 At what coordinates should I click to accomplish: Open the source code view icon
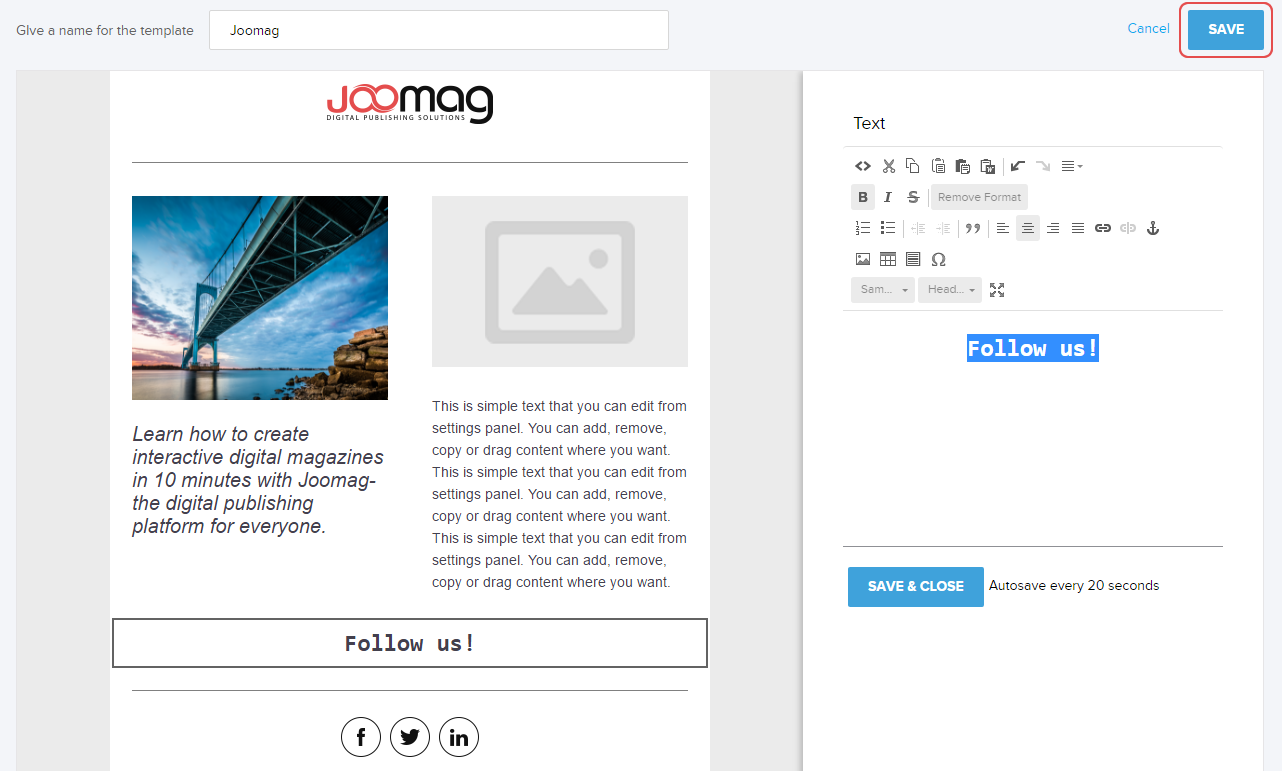[x=862, y=166]
